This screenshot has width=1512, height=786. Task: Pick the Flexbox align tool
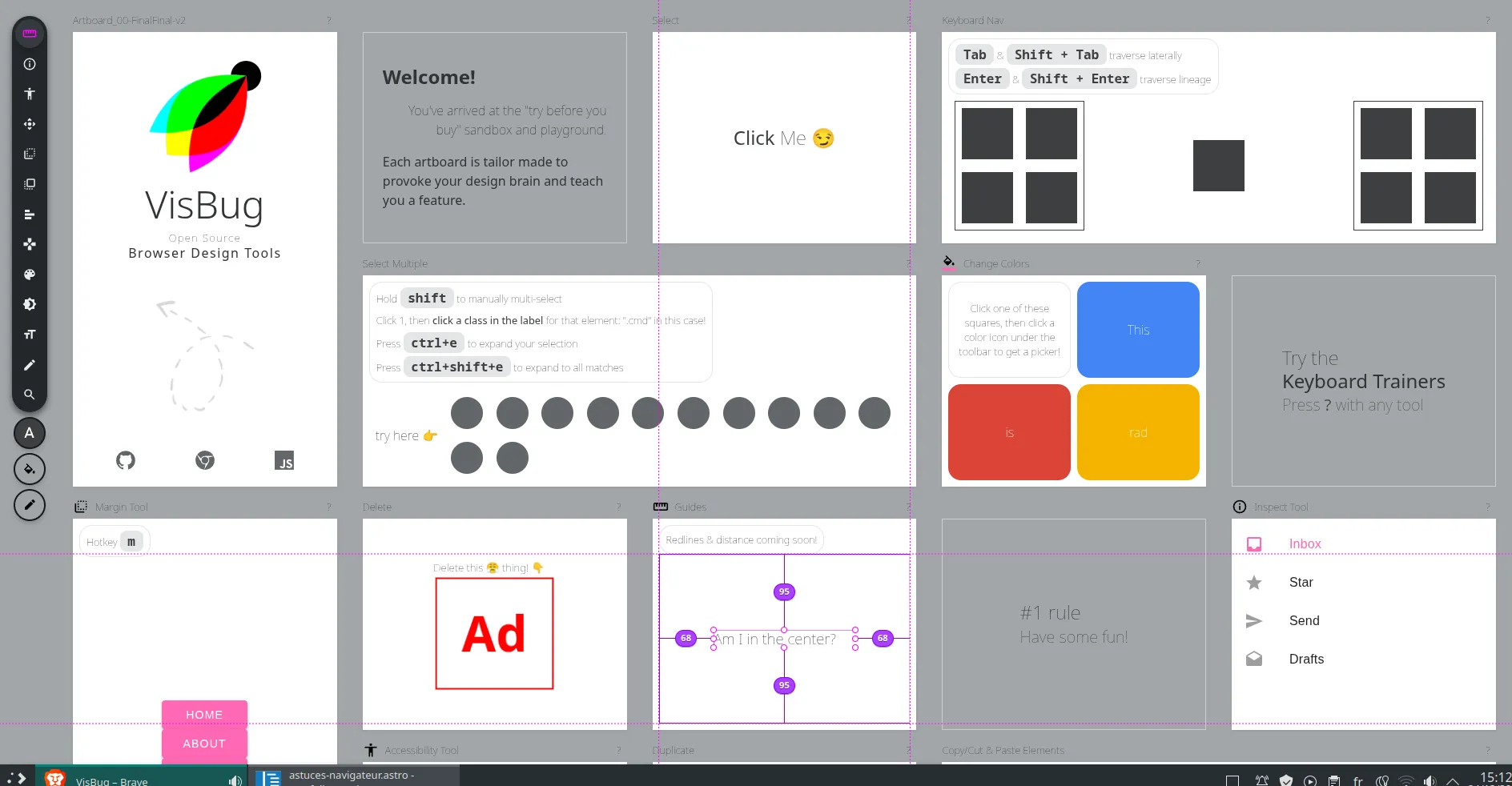[30, 215]
